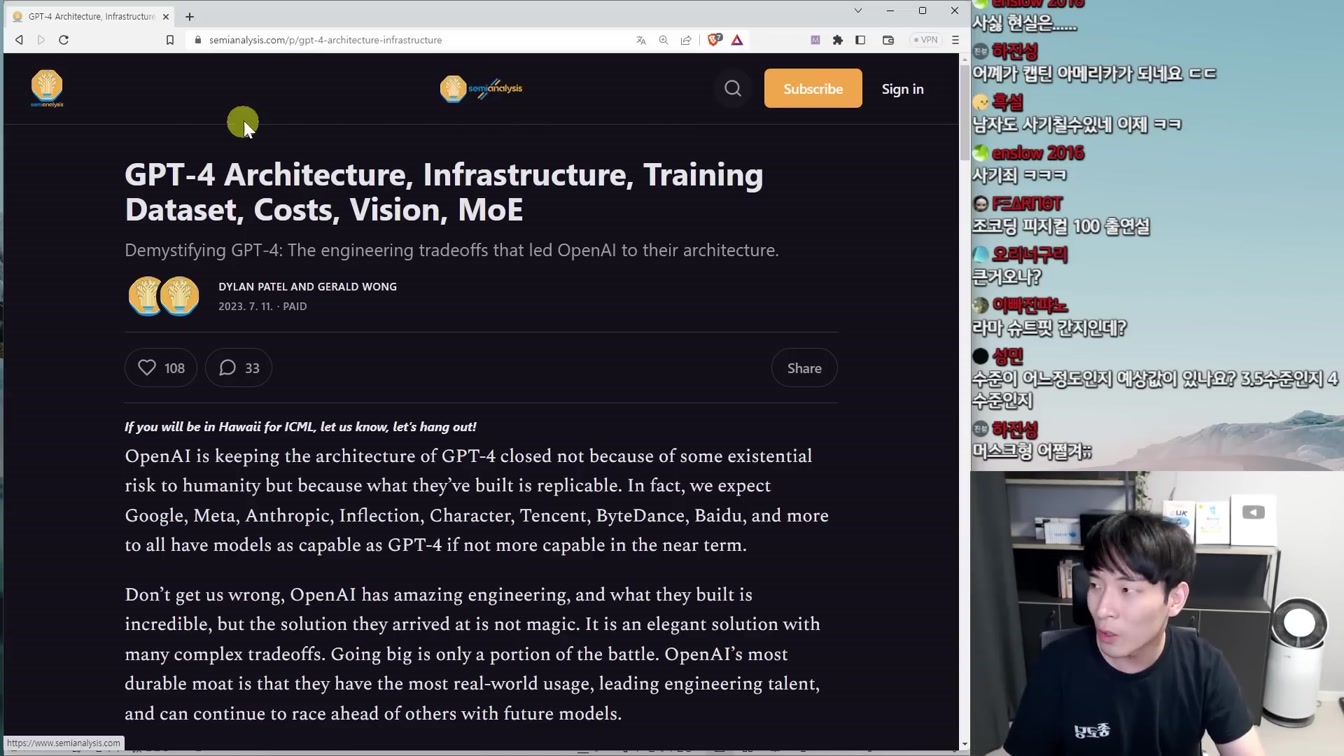1344x756 pixels.
Task: Click the '2023. 7. 11. · PAID' date line
Action: [x=263, y=306]
